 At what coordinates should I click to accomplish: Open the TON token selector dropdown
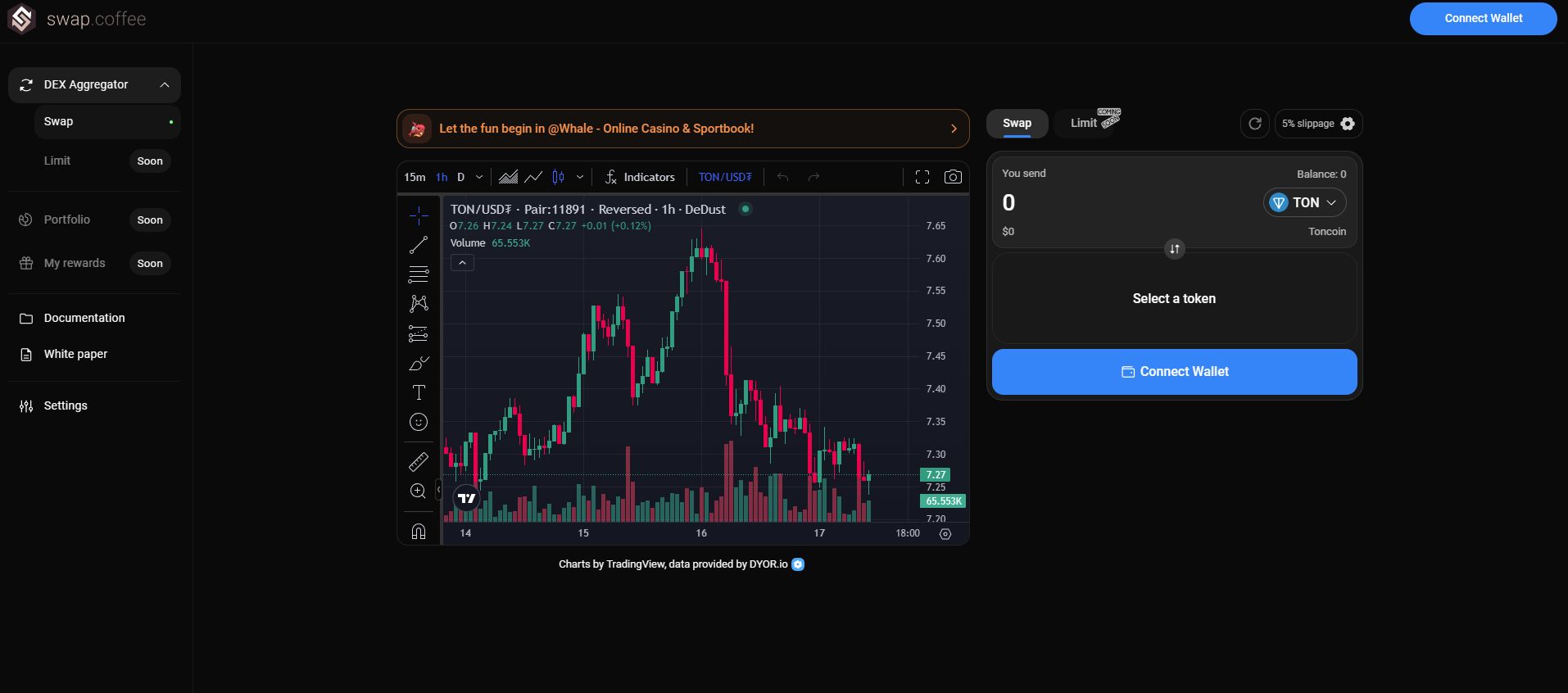pos(1304,202)
